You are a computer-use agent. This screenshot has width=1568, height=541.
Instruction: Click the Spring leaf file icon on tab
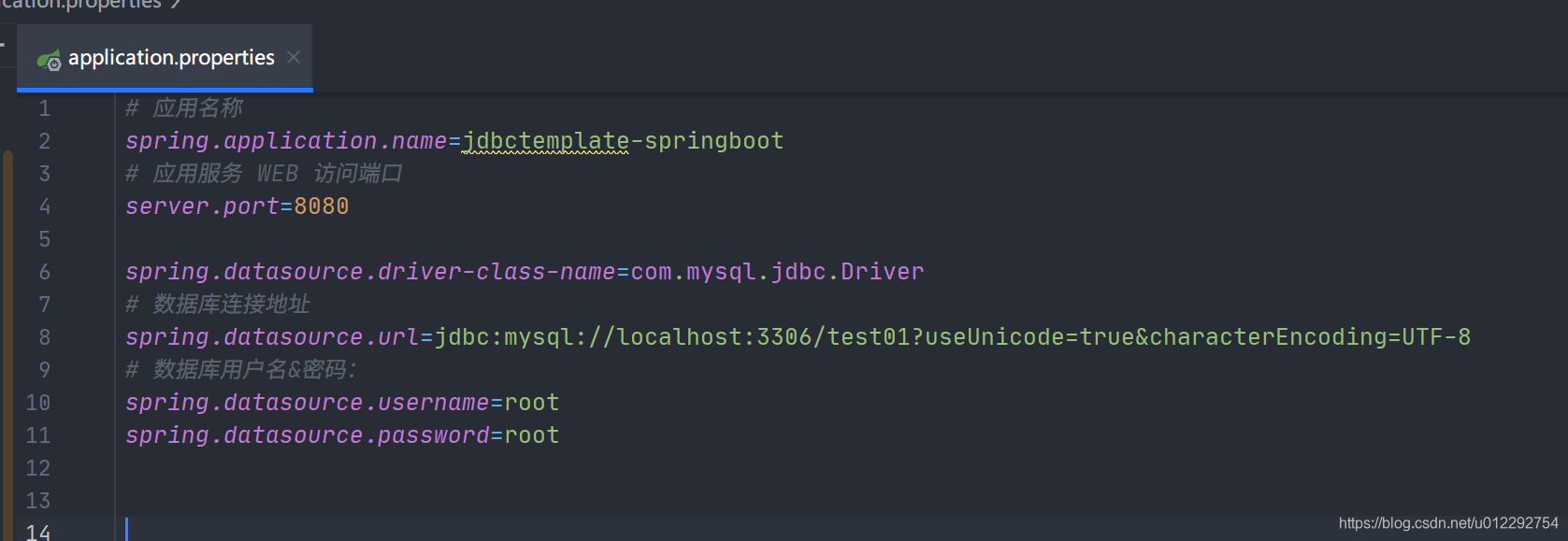click(50, 60)
